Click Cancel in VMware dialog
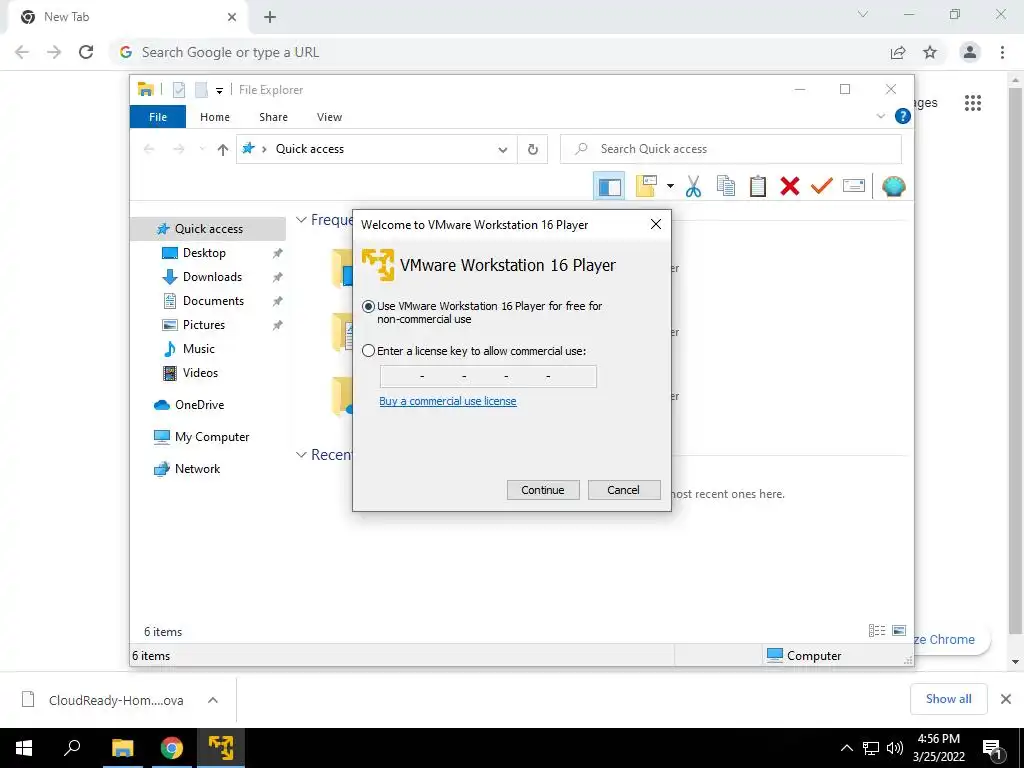Image resolution: width=1024 pixels, height=768 pixels. (624, 490)
